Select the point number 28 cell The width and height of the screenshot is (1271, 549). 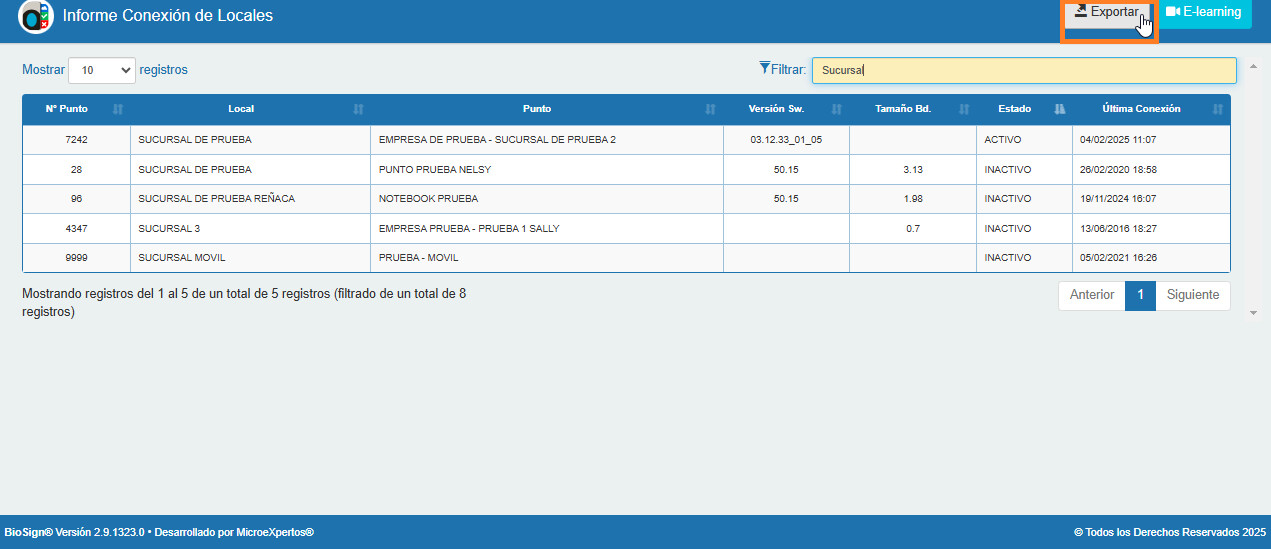pos(77,169)
